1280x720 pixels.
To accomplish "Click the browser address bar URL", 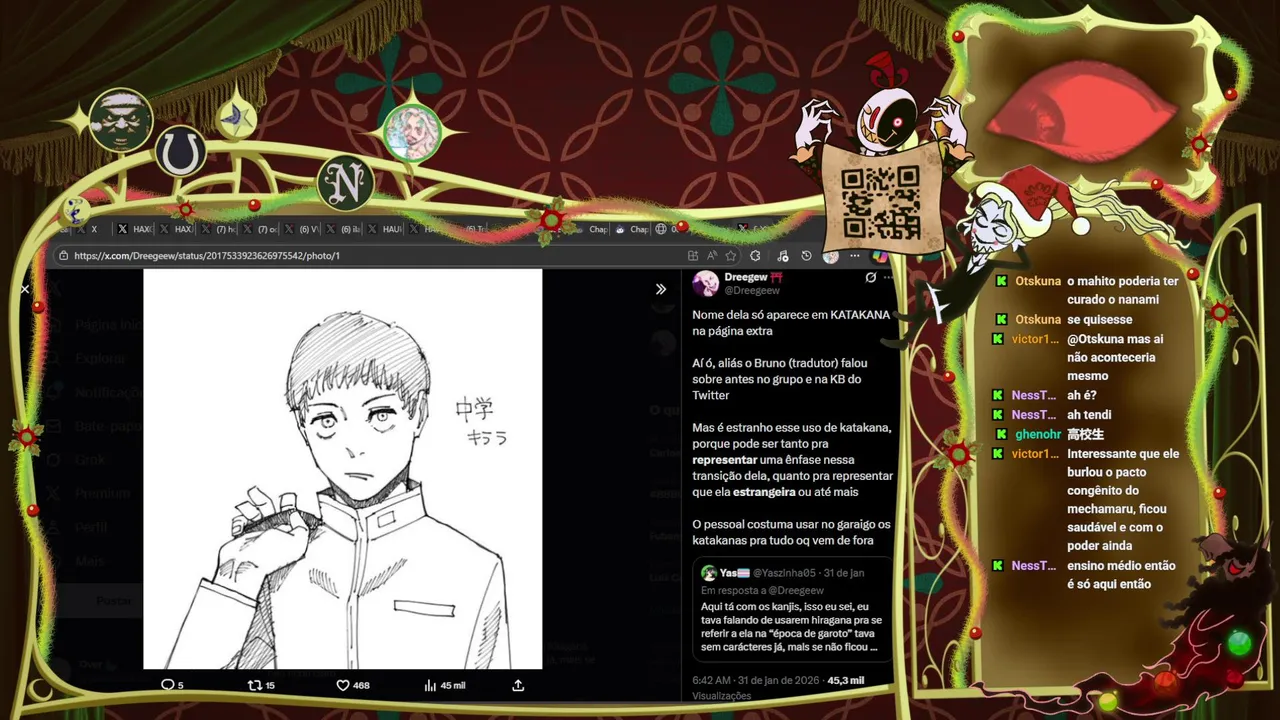I will click(x=207, y=255).
